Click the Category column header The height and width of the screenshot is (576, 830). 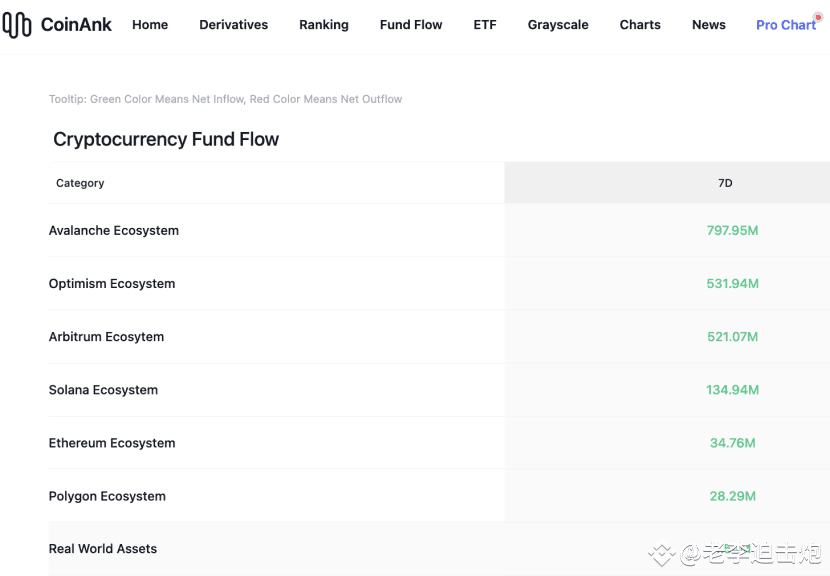[x=80, y=183]
